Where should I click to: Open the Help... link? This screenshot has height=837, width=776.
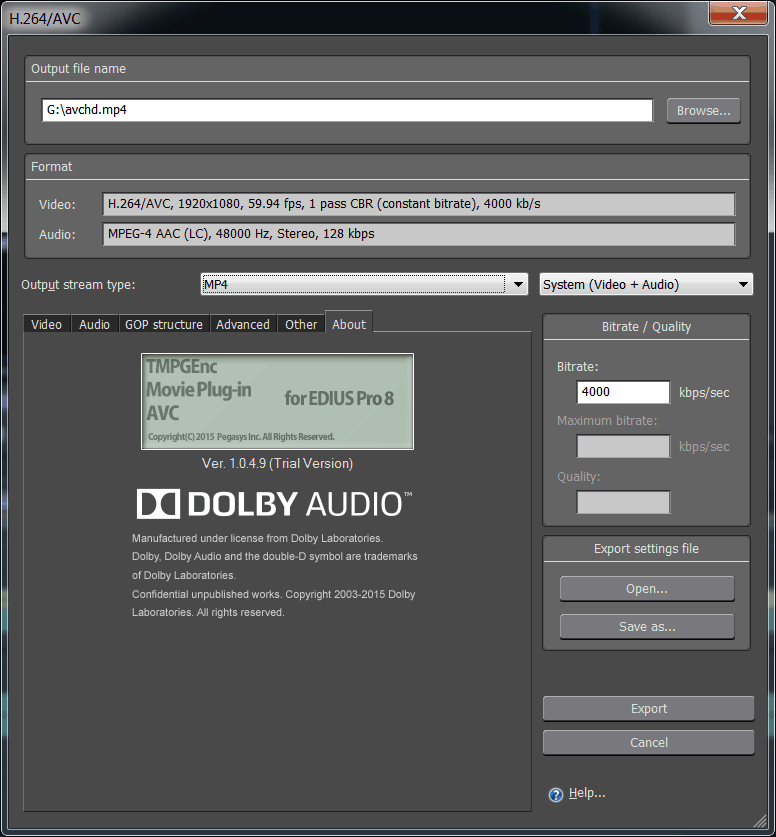tap(587, 794)
